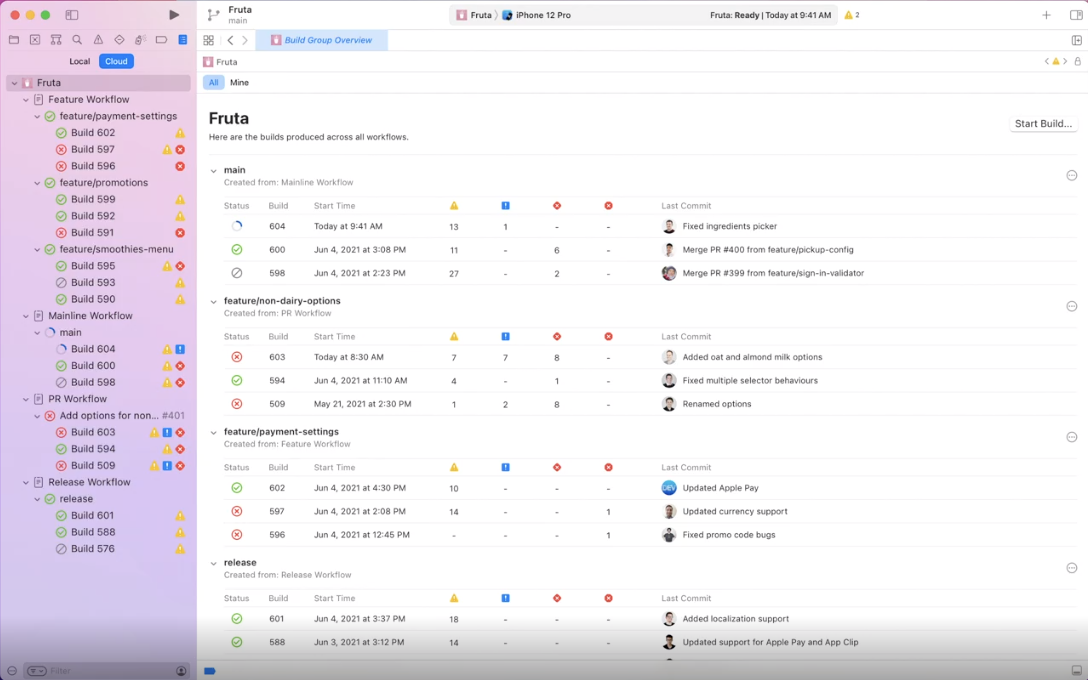
Task: Collapse PR Workflow in sidebar
Action: coord(26,399)
